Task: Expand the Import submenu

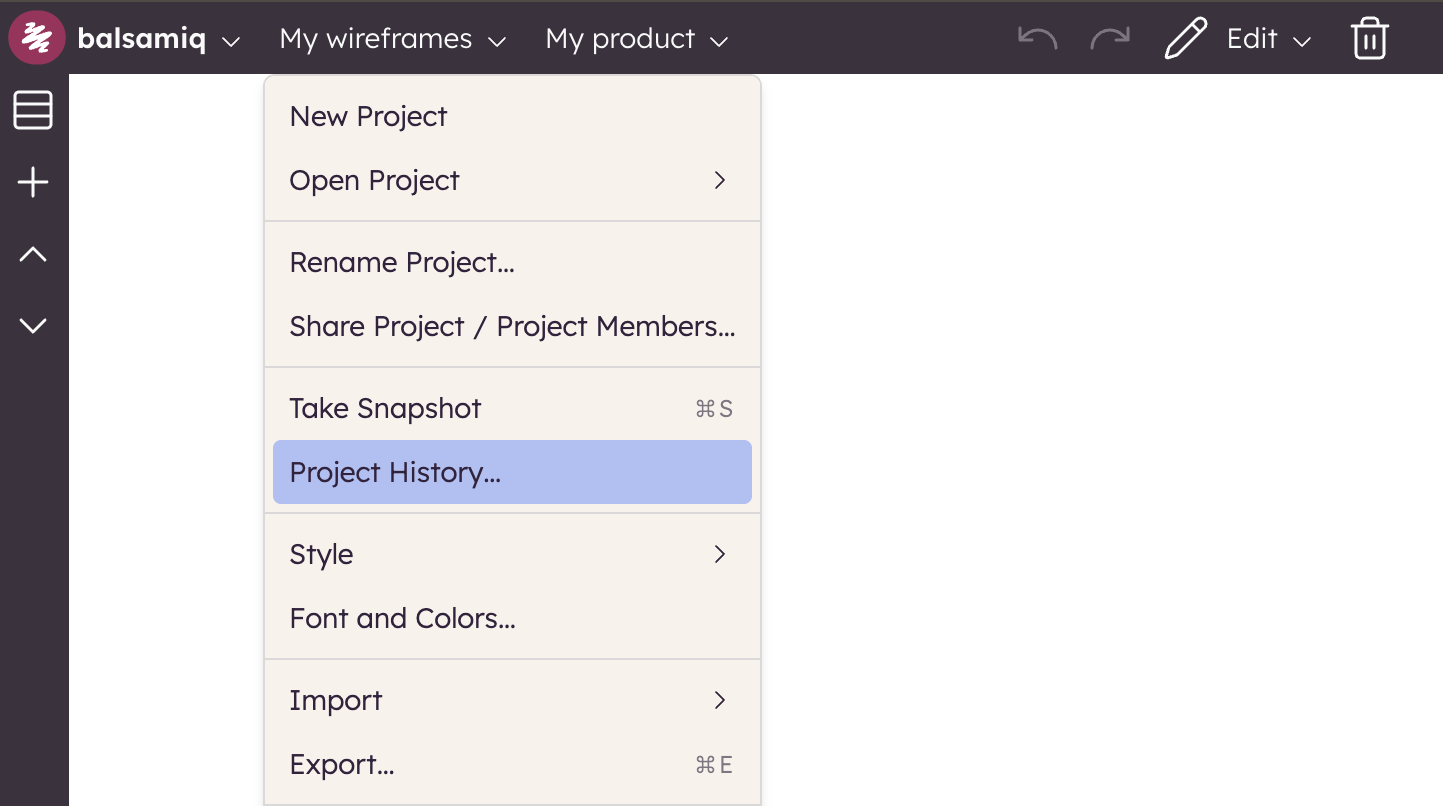Action: pyautogui.click(x=719, y=700)
